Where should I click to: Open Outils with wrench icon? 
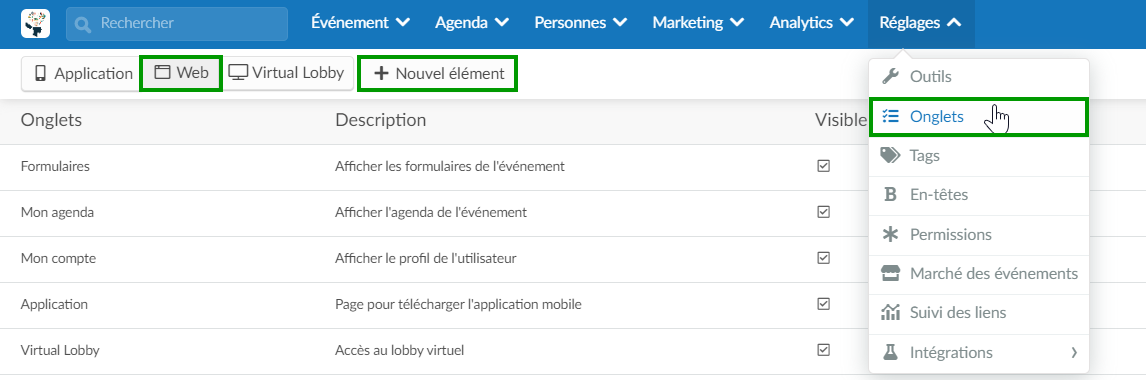click(x=890, y=76)
